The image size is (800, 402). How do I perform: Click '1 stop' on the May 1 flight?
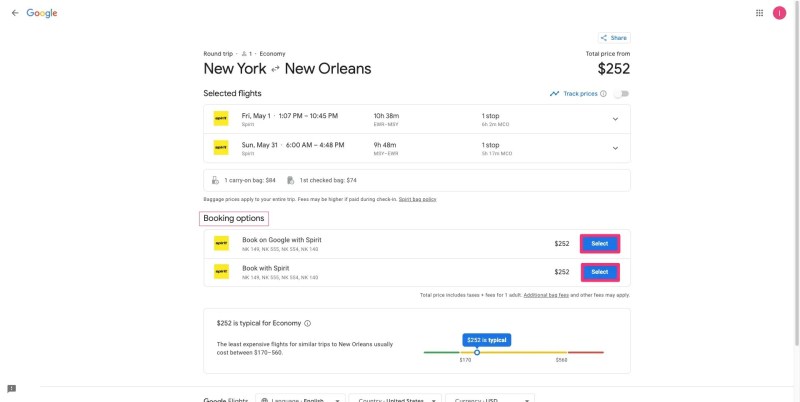490,116
